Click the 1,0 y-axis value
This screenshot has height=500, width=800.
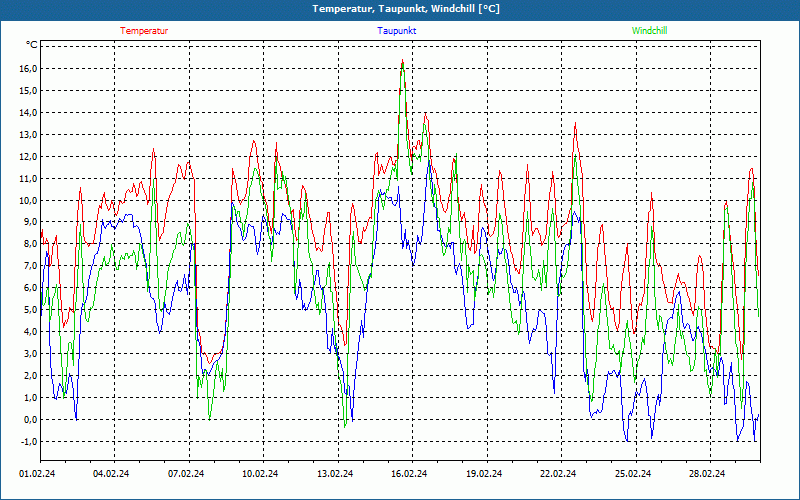tap(30, 397)
